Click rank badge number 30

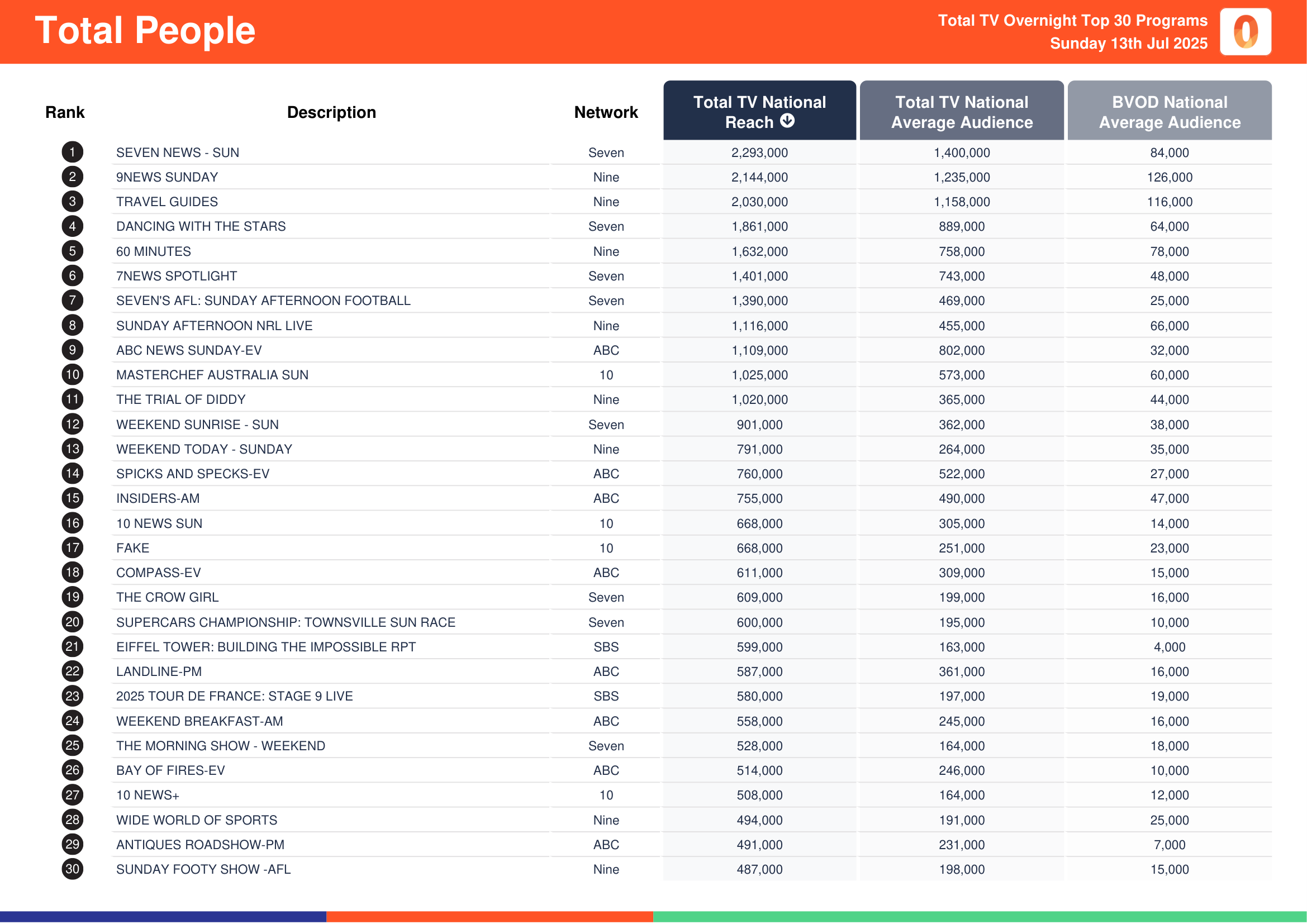pos(72,869)
